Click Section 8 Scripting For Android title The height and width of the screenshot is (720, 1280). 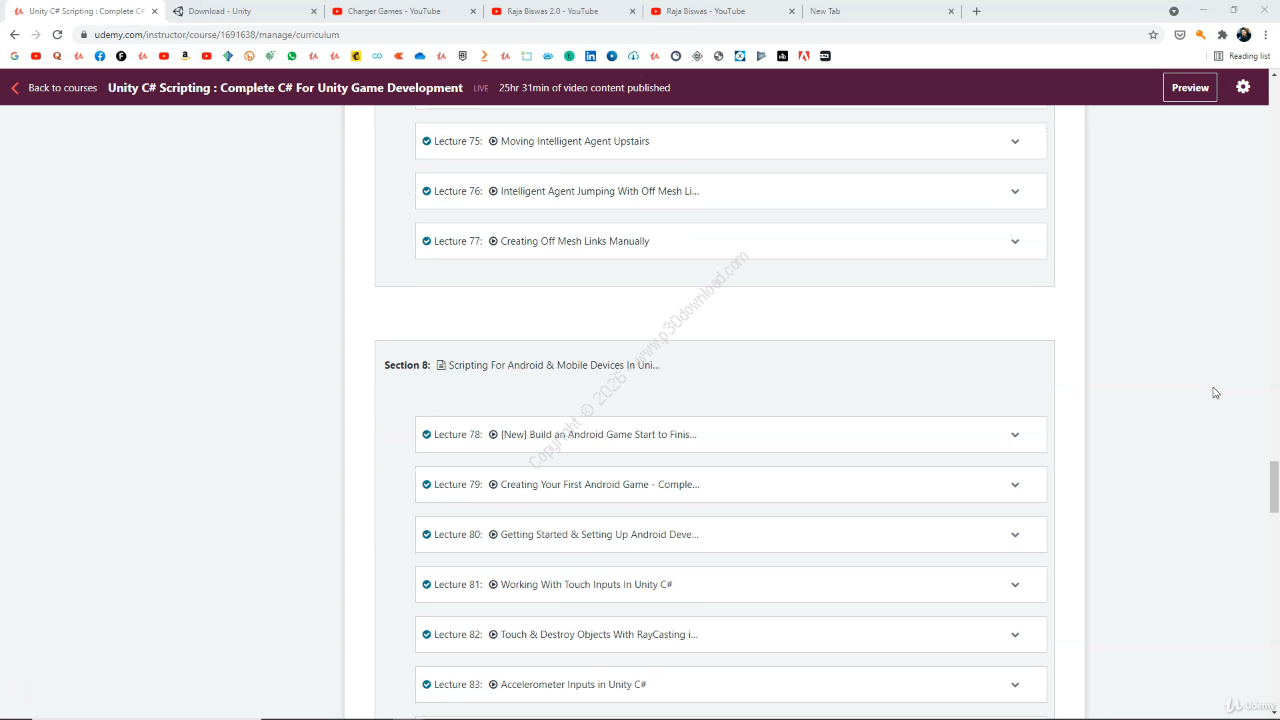[554, 365]
